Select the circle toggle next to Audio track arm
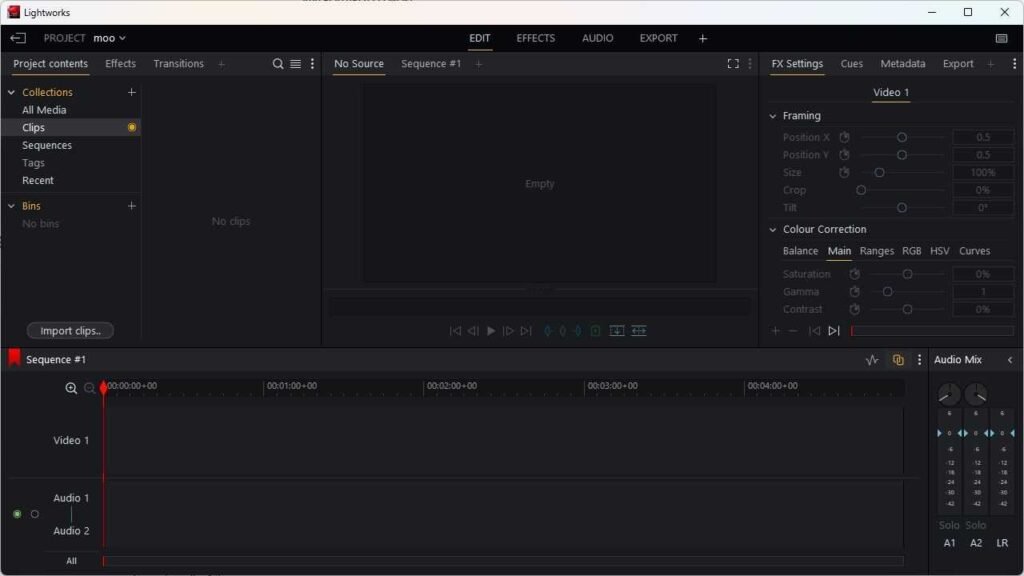This screenshot has height=576, width=1024. coord(35,513)
